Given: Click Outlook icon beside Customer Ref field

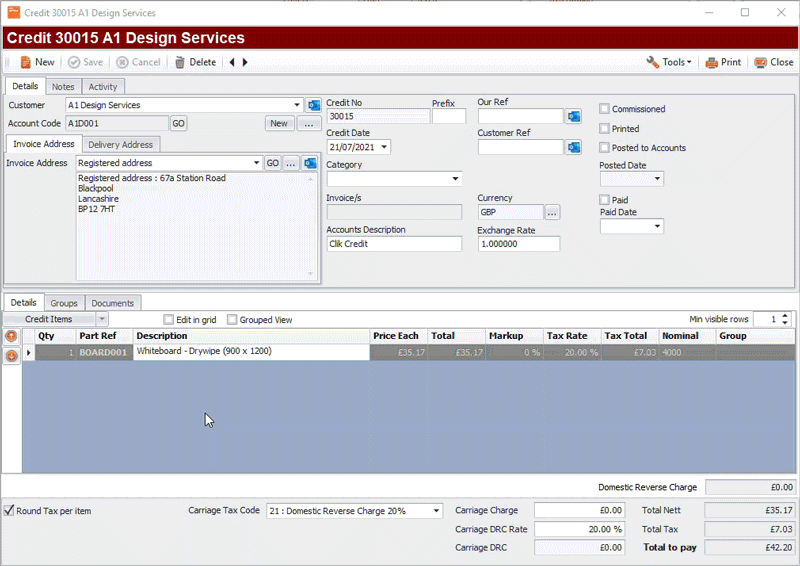Looking at the screenshot, I should coord(574,147).
